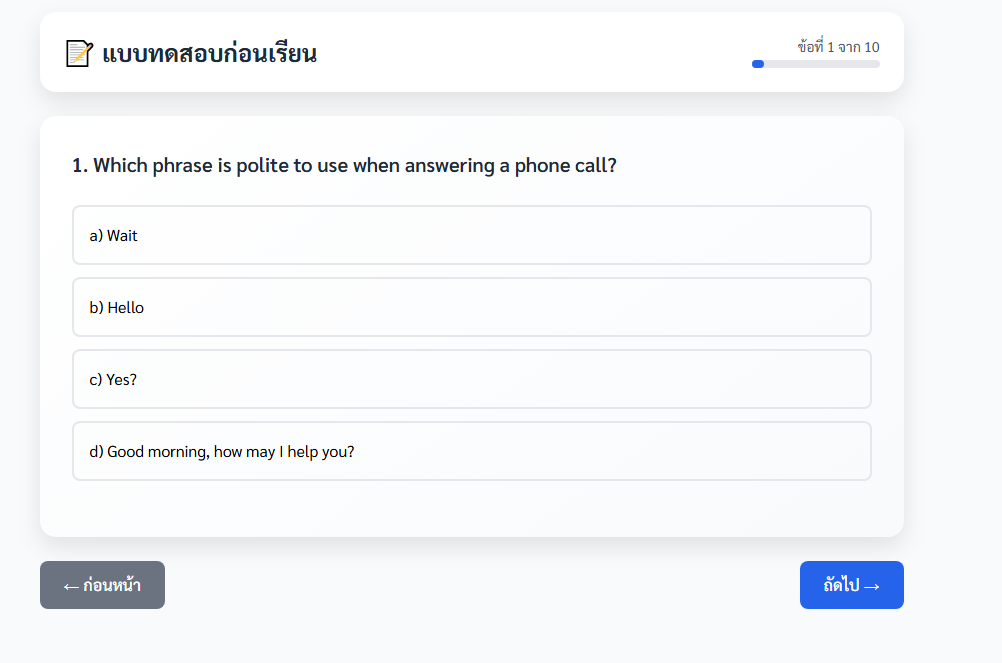Click empty space below option d in card

pyautogui.click(x=472, y=508)
